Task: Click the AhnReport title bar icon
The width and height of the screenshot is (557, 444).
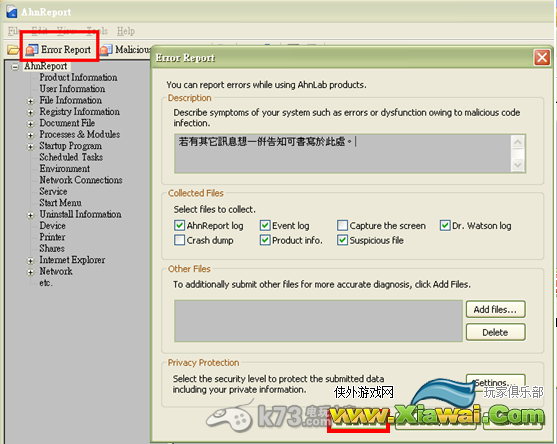Action: tap(12, 12)
